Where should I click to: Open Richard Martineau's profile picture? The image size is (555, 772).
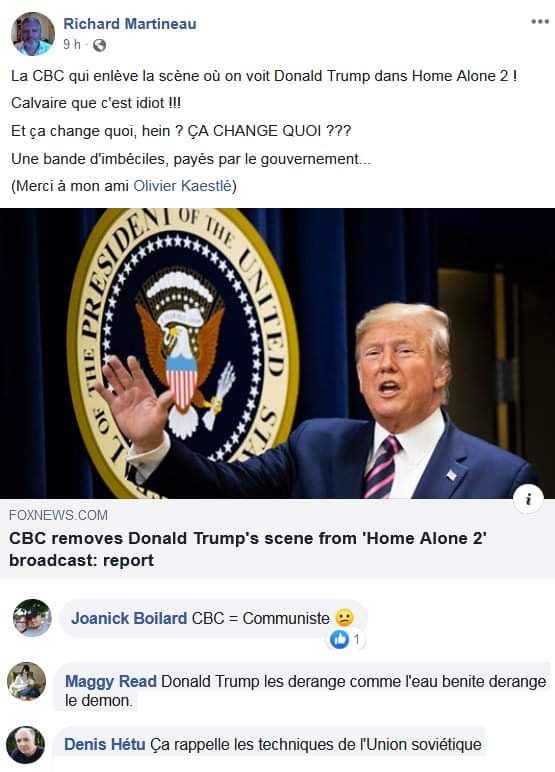(33, 34)
